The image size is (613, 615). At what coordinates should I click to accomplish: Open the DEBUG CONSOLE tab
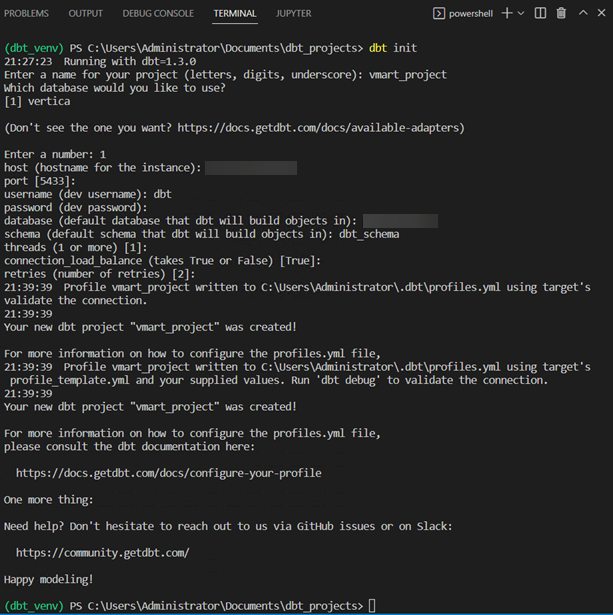158,14
